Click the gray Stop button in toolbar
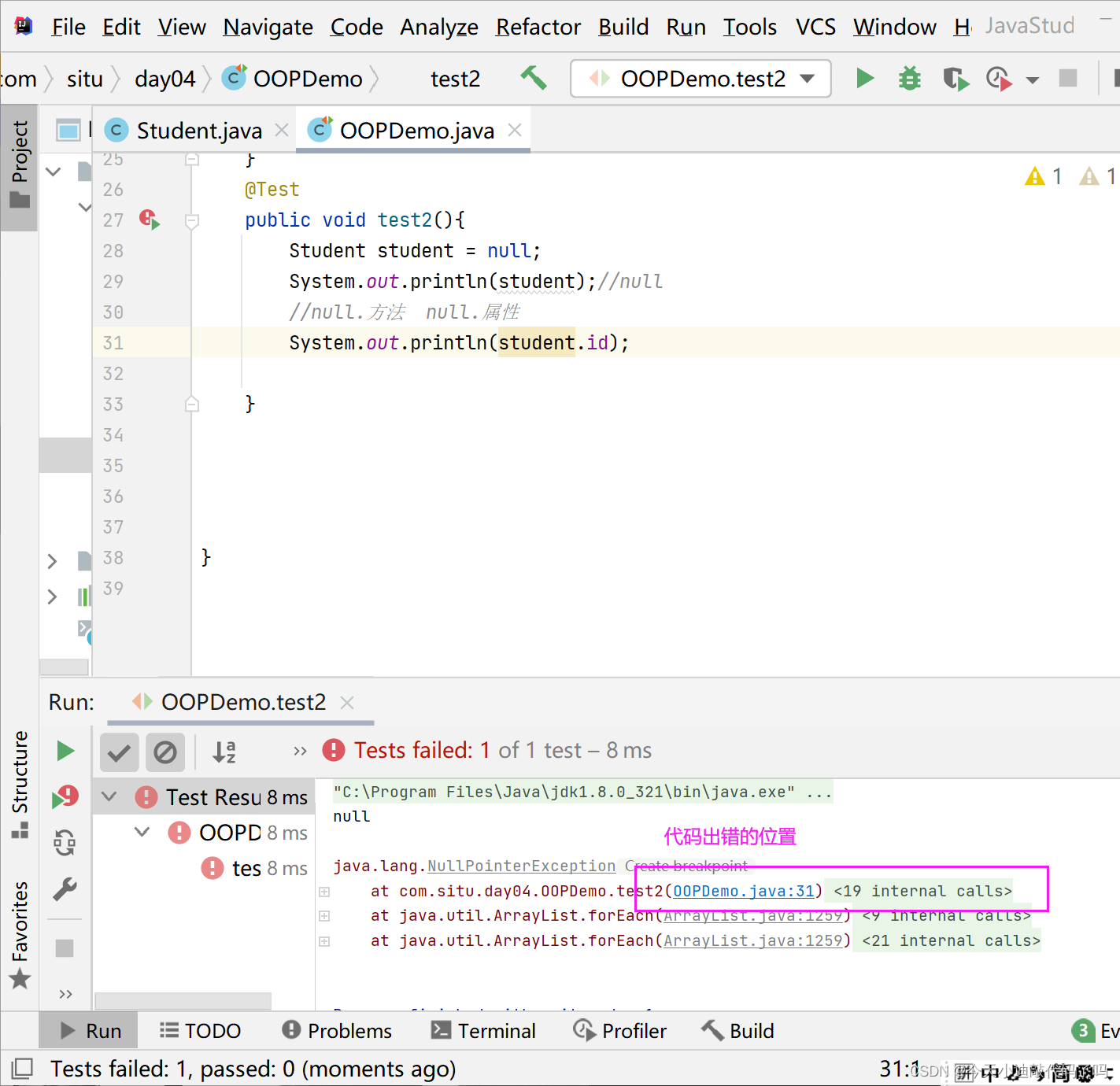 point(1068,78)
